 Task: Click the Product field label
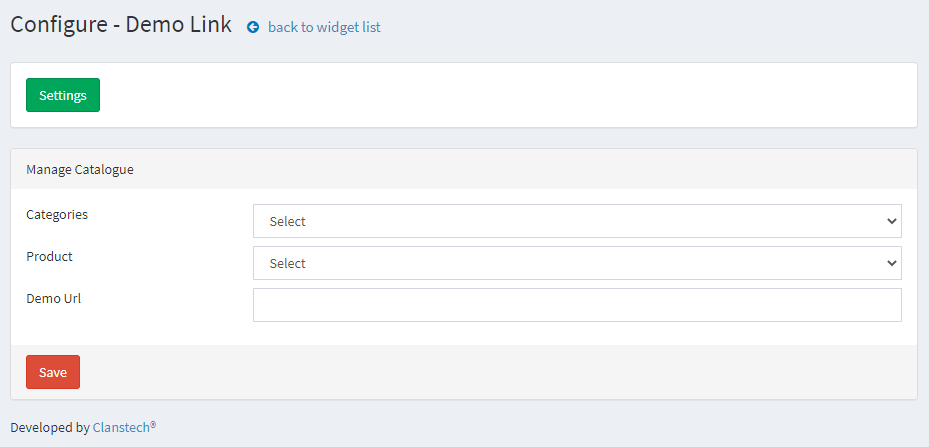pos(49,257)
